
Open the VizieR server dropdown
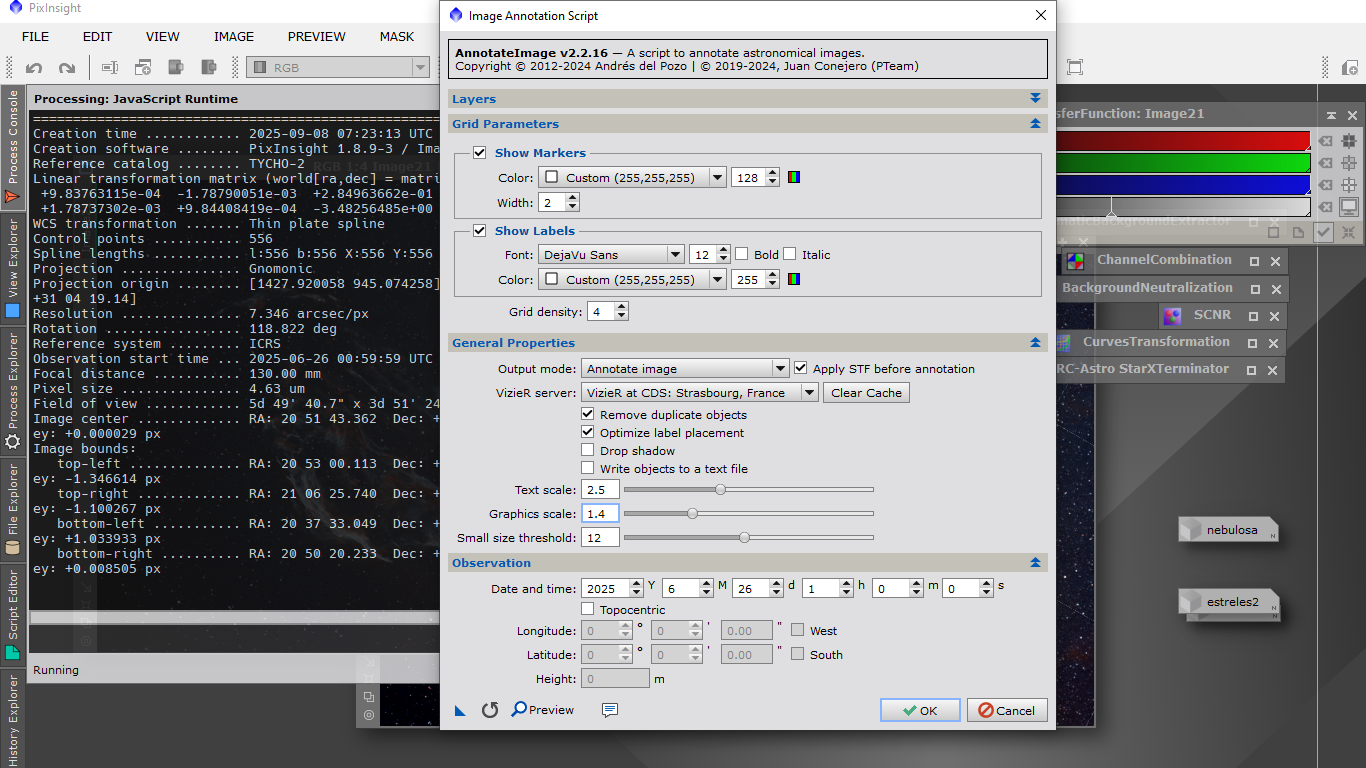click(701, 393)
